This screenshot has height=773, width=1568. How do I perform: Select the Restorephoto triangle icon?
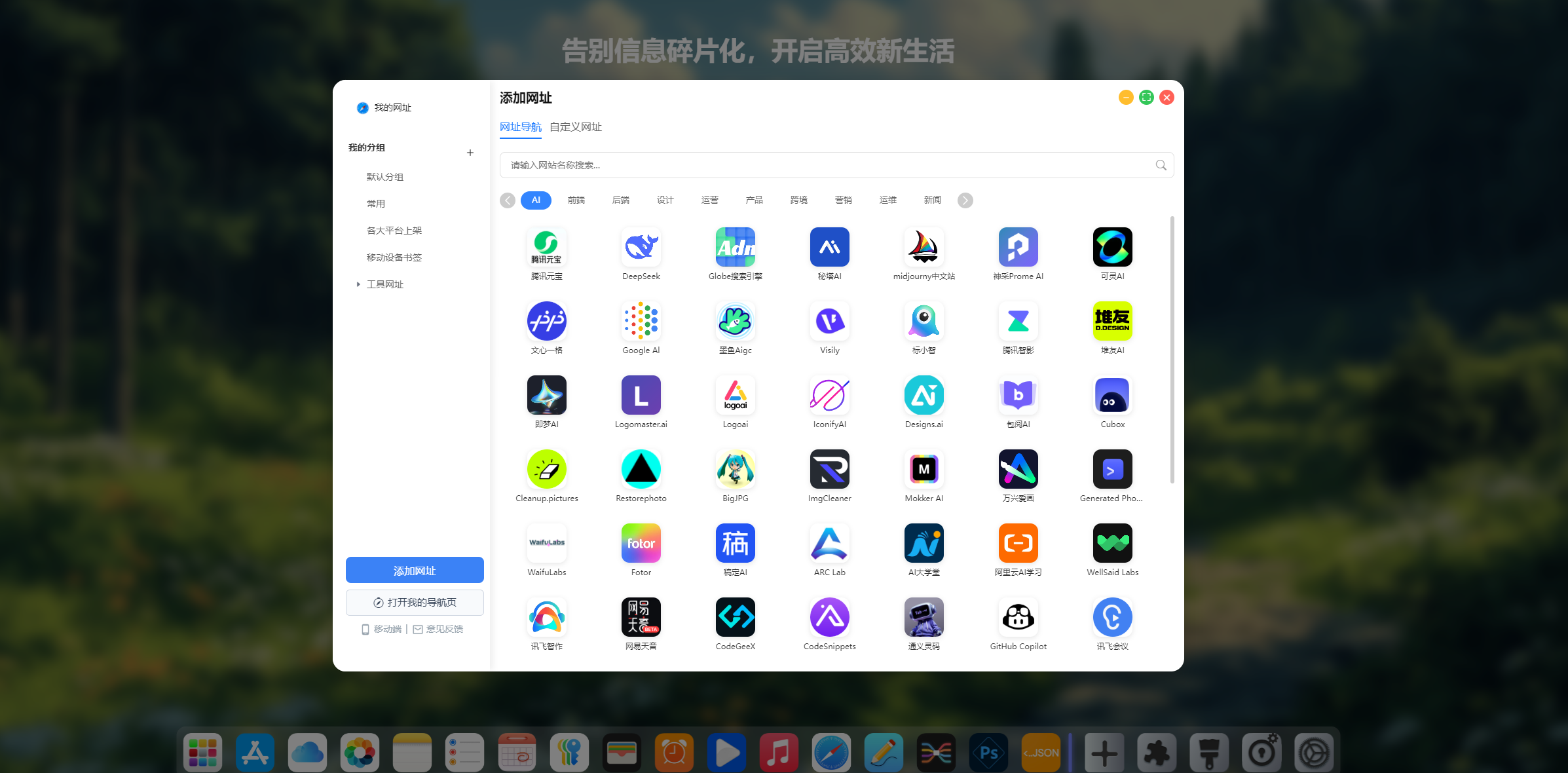tap(641, 469)
